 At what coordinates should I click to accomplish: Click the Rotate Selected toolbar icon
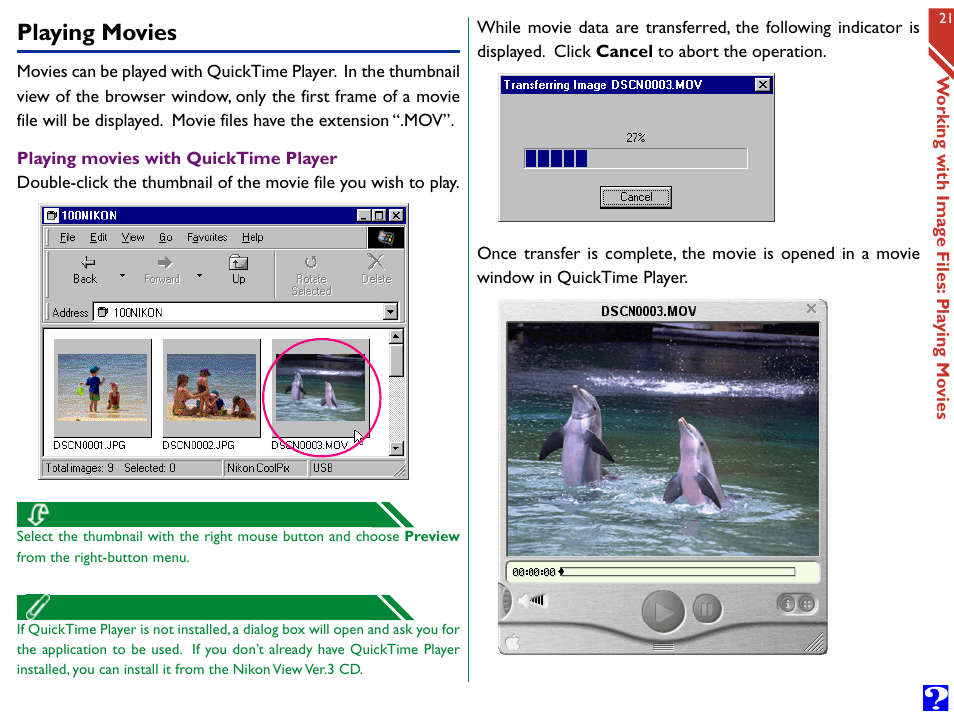coord(311,262)
